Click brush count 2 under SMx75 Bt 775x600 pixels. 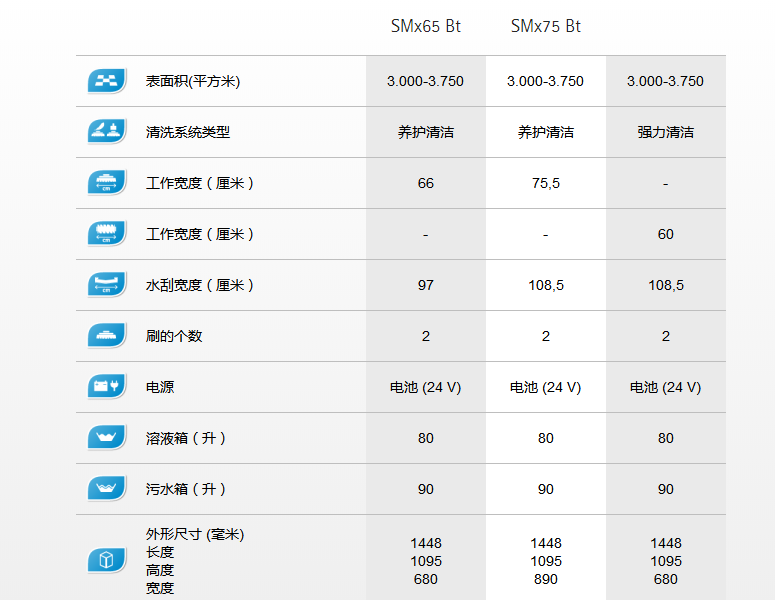tap(546, 336)
